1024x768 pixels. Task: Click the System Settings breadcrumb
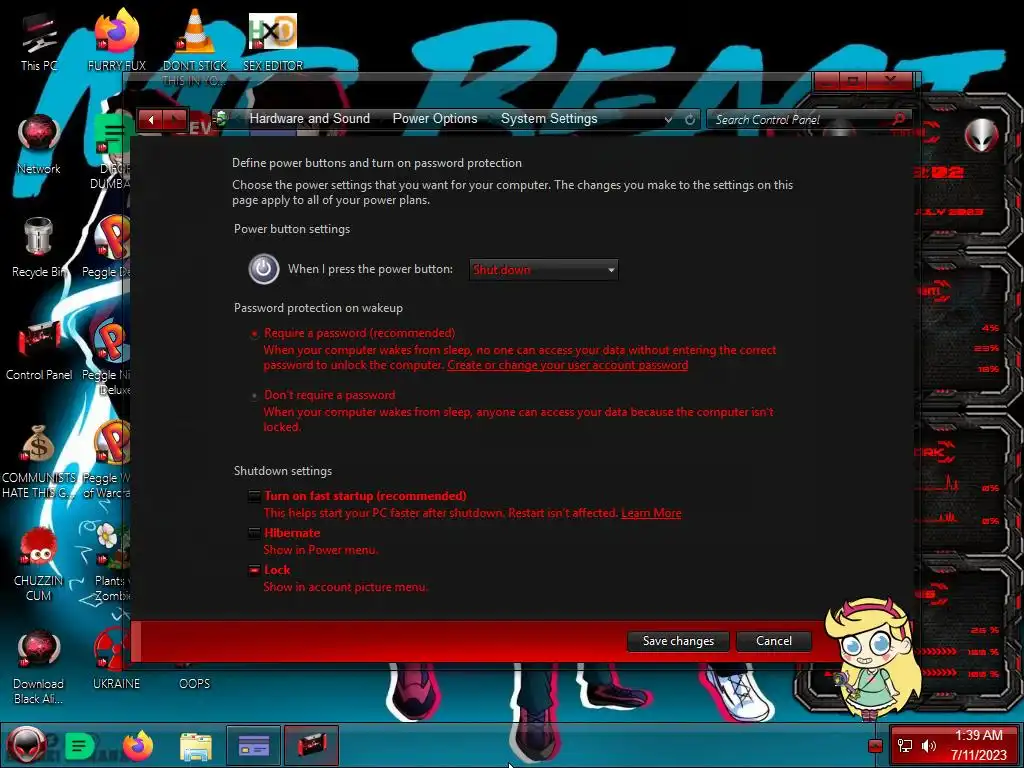(x=549, y=118)
